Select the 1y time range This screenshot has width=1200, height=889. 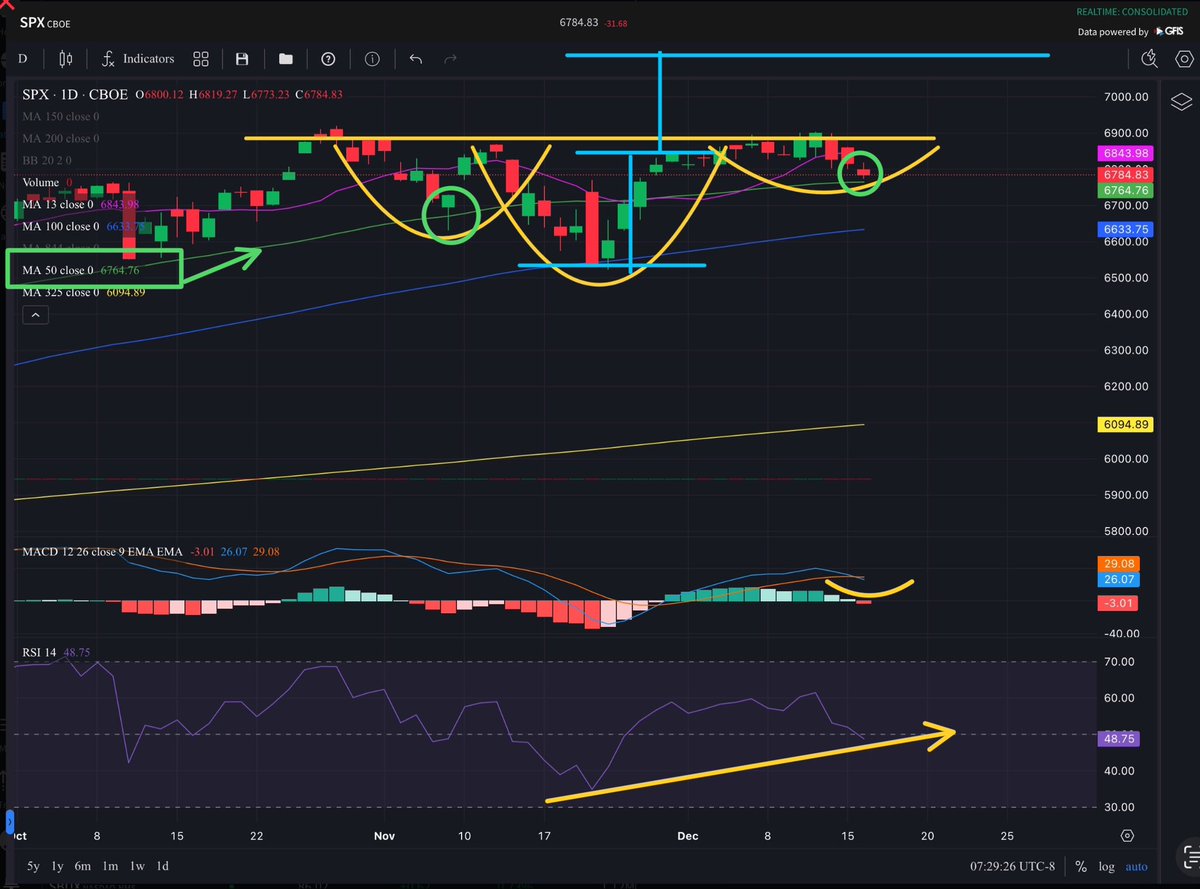58,866
